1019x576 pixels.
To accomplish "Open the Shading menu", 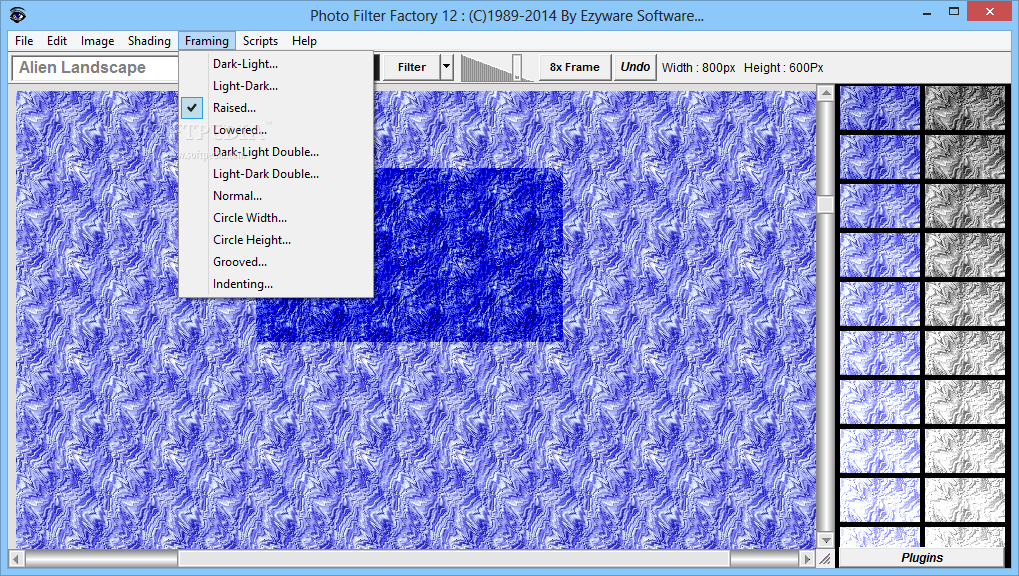I will click(149, 40).
